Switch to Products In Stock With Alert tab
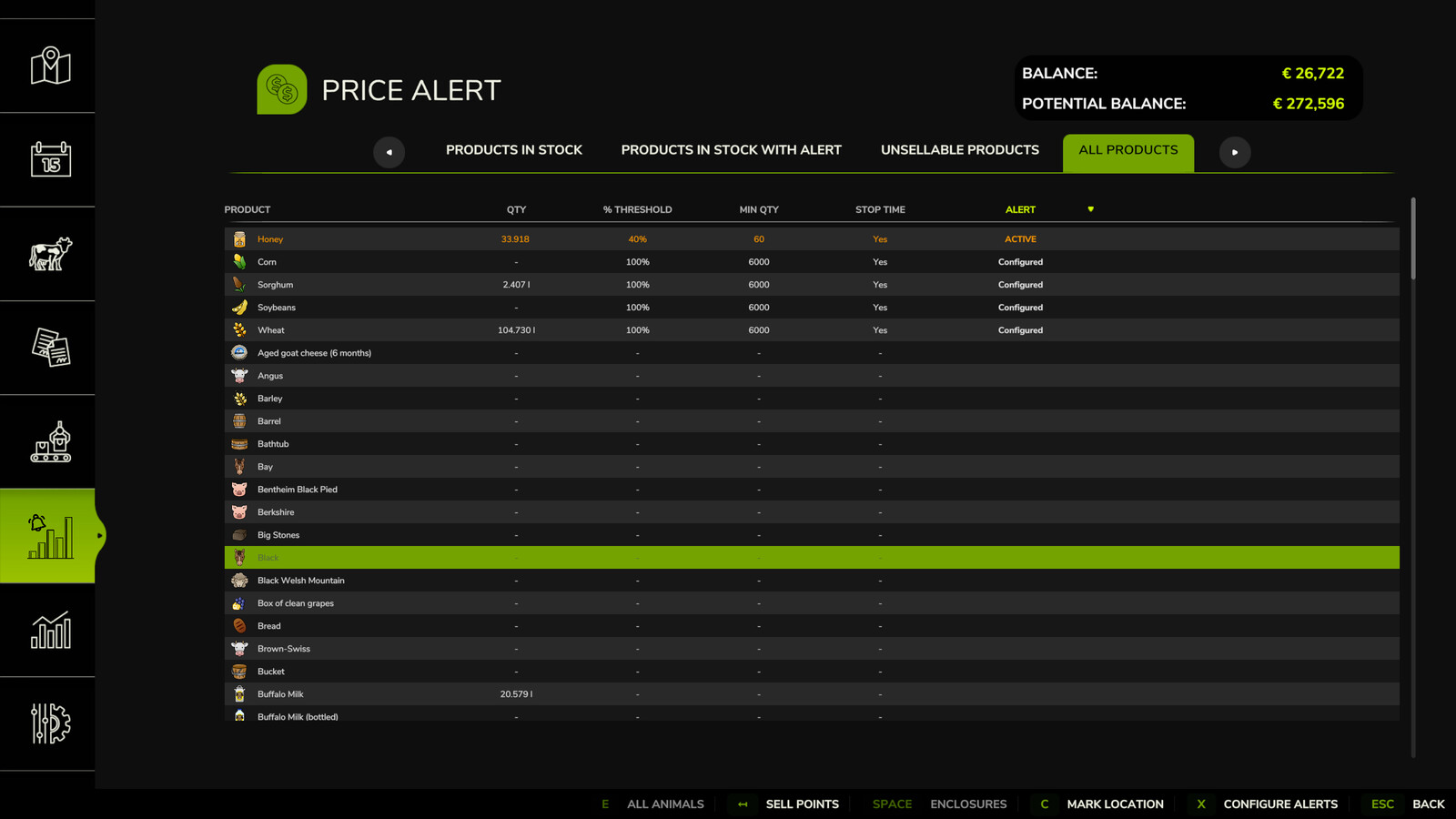The width and height of the screenshot is (1456, 819). click(732, 150)
